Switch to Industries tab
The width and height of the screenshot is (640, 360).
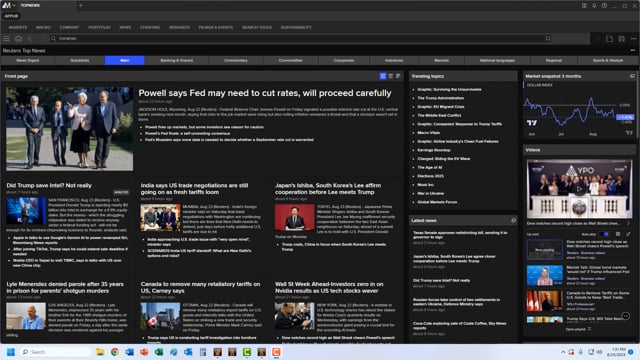[394, 60]
